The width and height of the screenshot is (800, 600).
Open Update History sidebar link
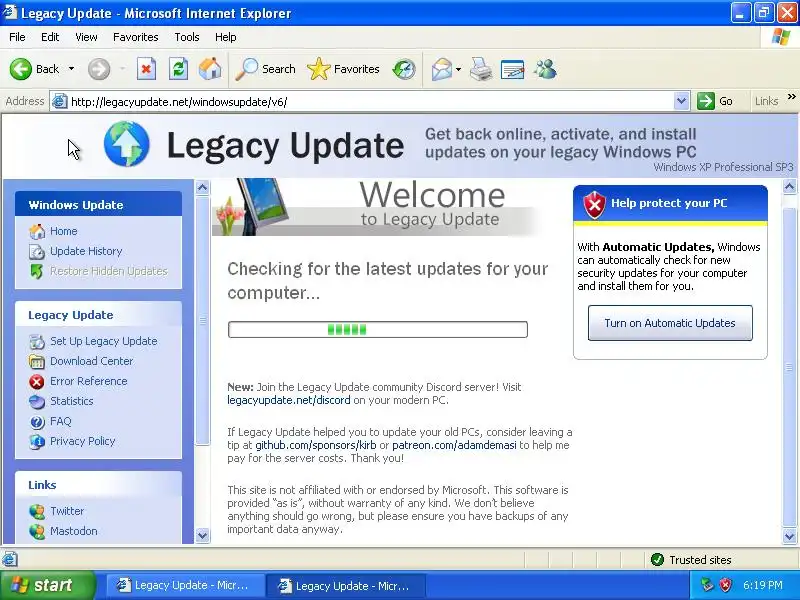point(86,251)
